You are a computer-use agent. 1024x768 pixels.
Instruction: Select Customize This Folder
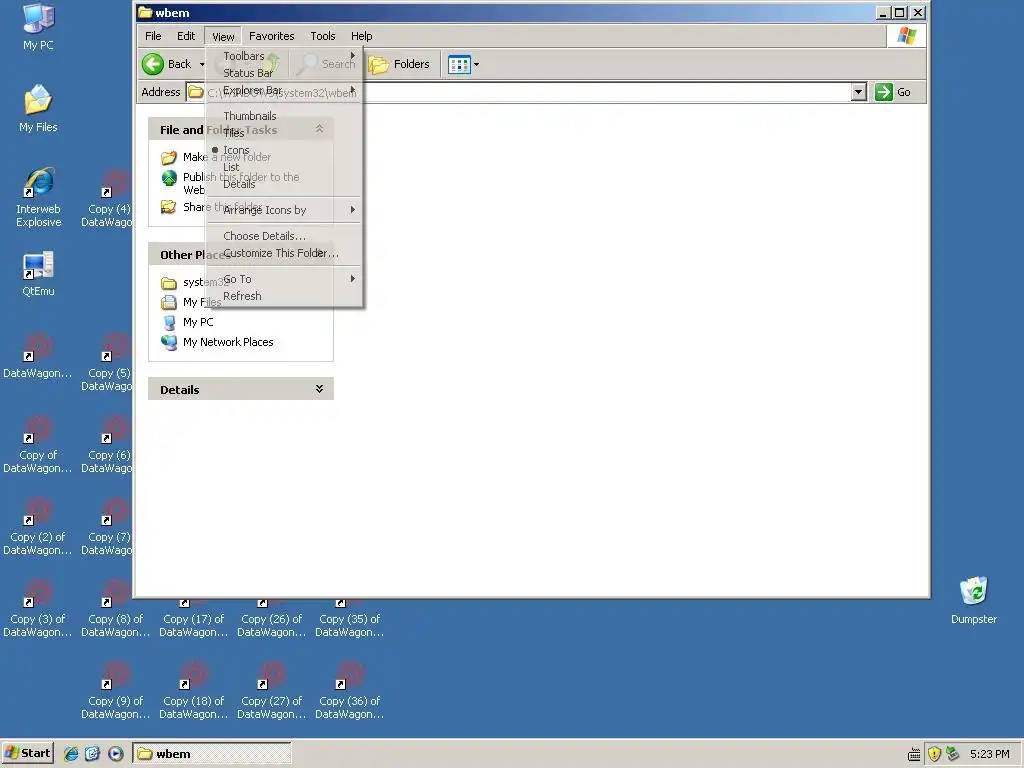click(x=284, y=253)
